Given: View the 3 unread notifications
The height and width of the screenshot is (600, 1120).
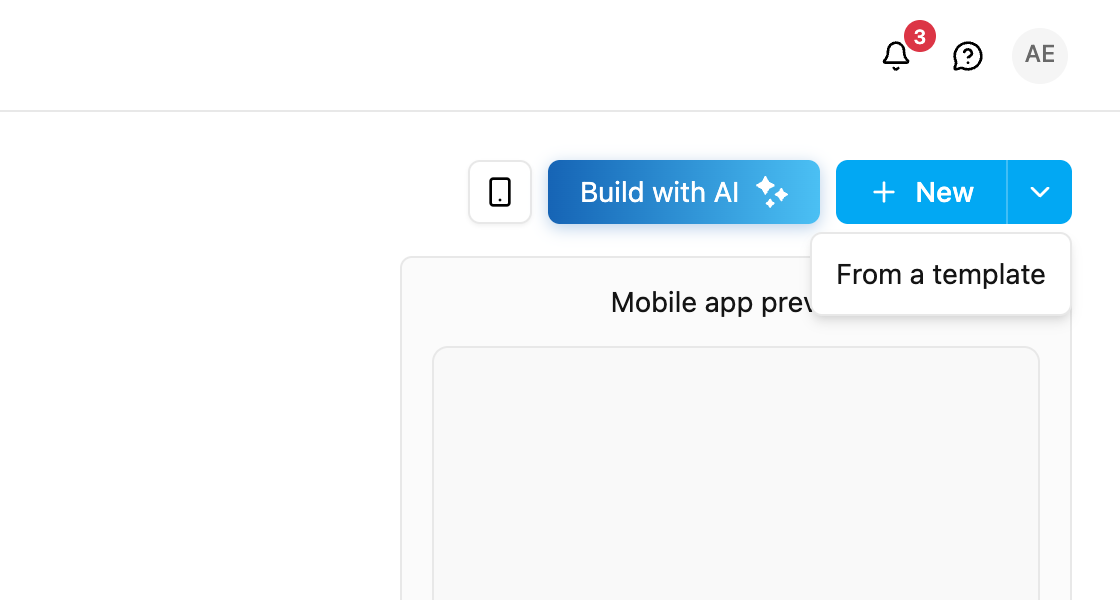Looking at the screenshot, I should point(896,56).
